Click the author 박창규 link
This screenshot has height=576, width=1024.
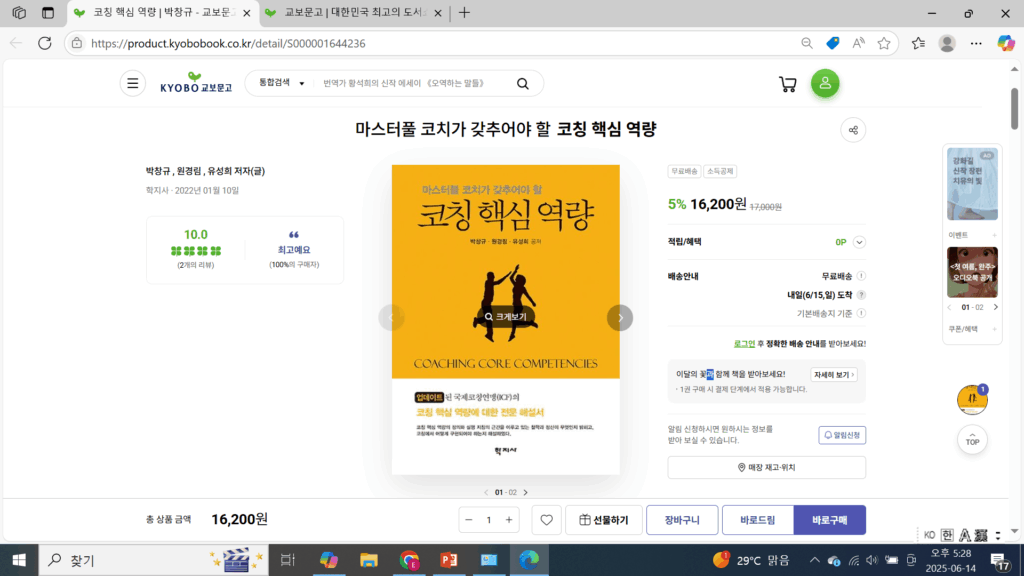pyautogui.click(x=158, y=171)
